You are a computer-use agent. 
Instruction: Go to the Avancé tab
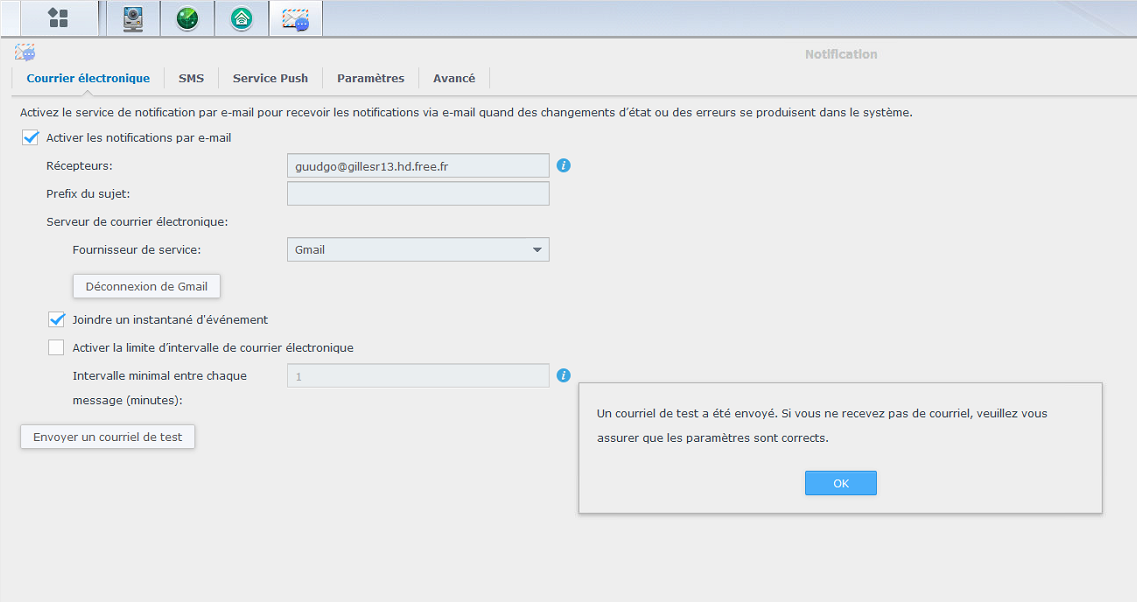(x=454, y=78)
